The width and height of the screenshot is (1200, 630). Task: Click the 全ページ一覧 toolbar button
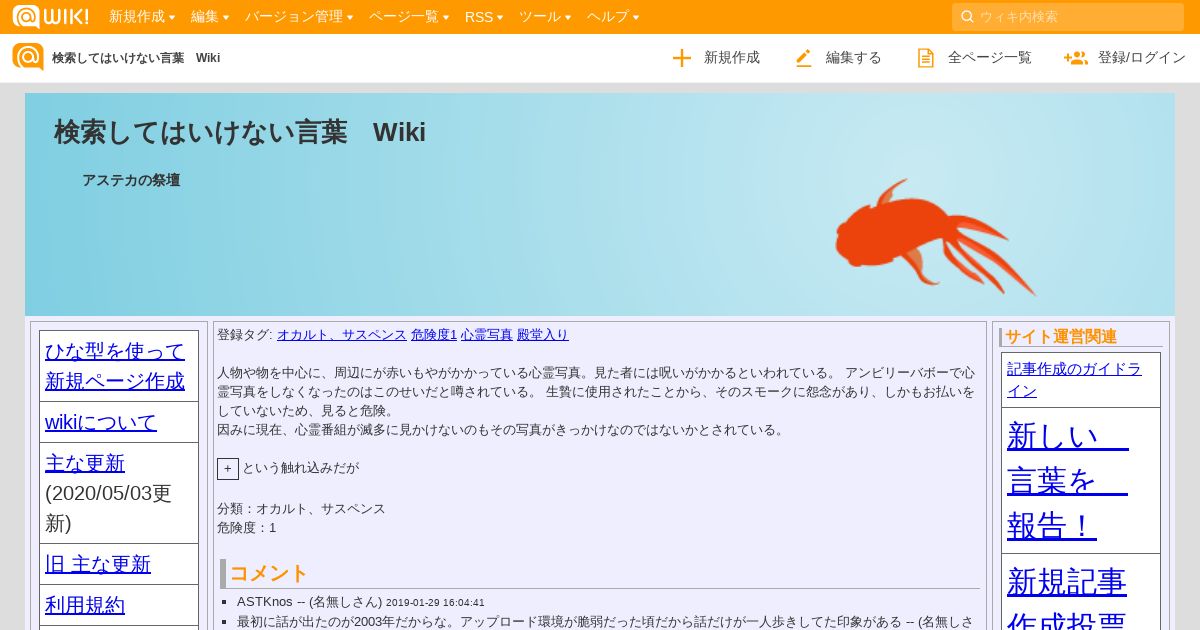coord(974,58)
